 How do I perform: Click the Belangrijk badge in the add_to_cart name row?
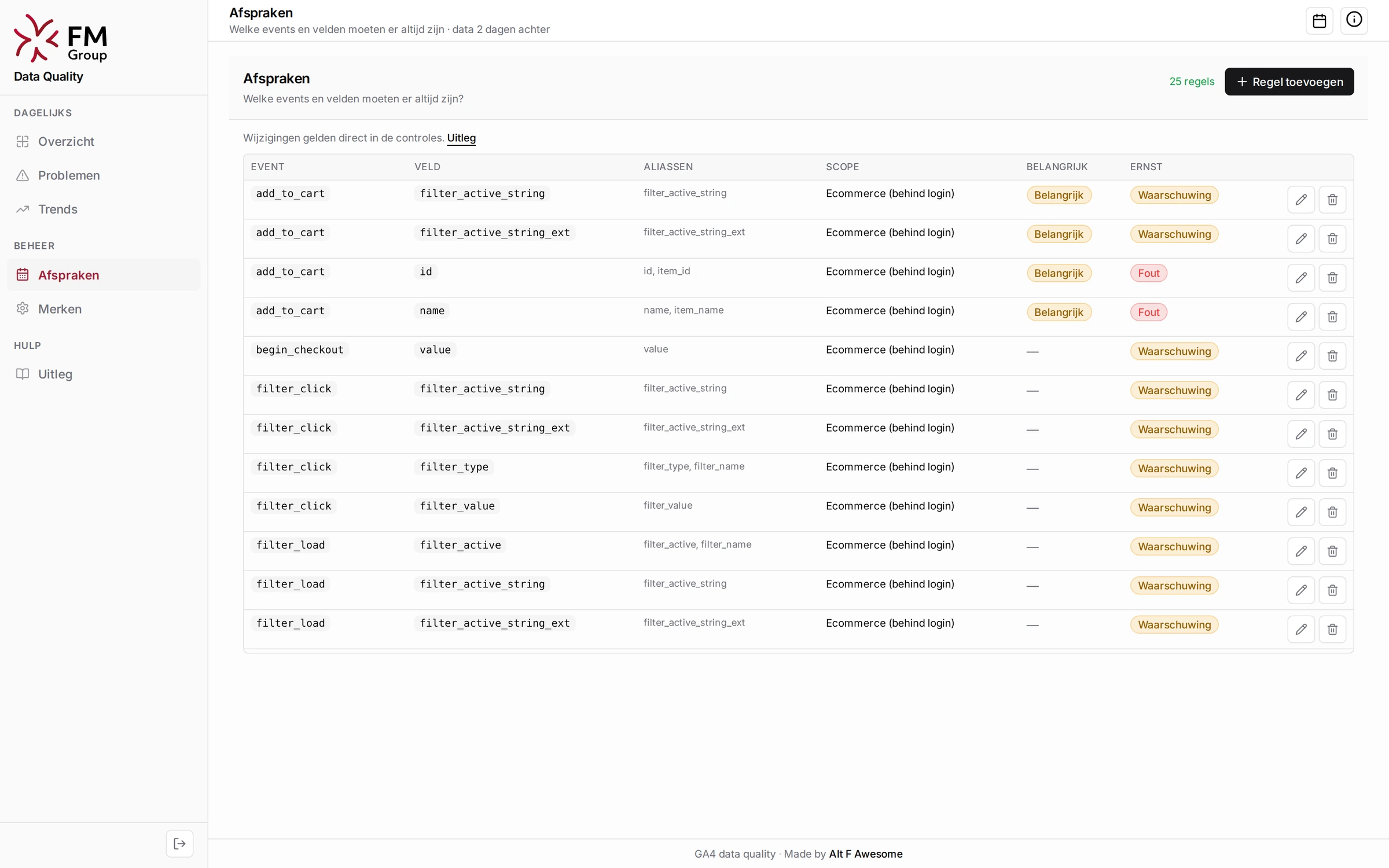(x=1059, y=312)
